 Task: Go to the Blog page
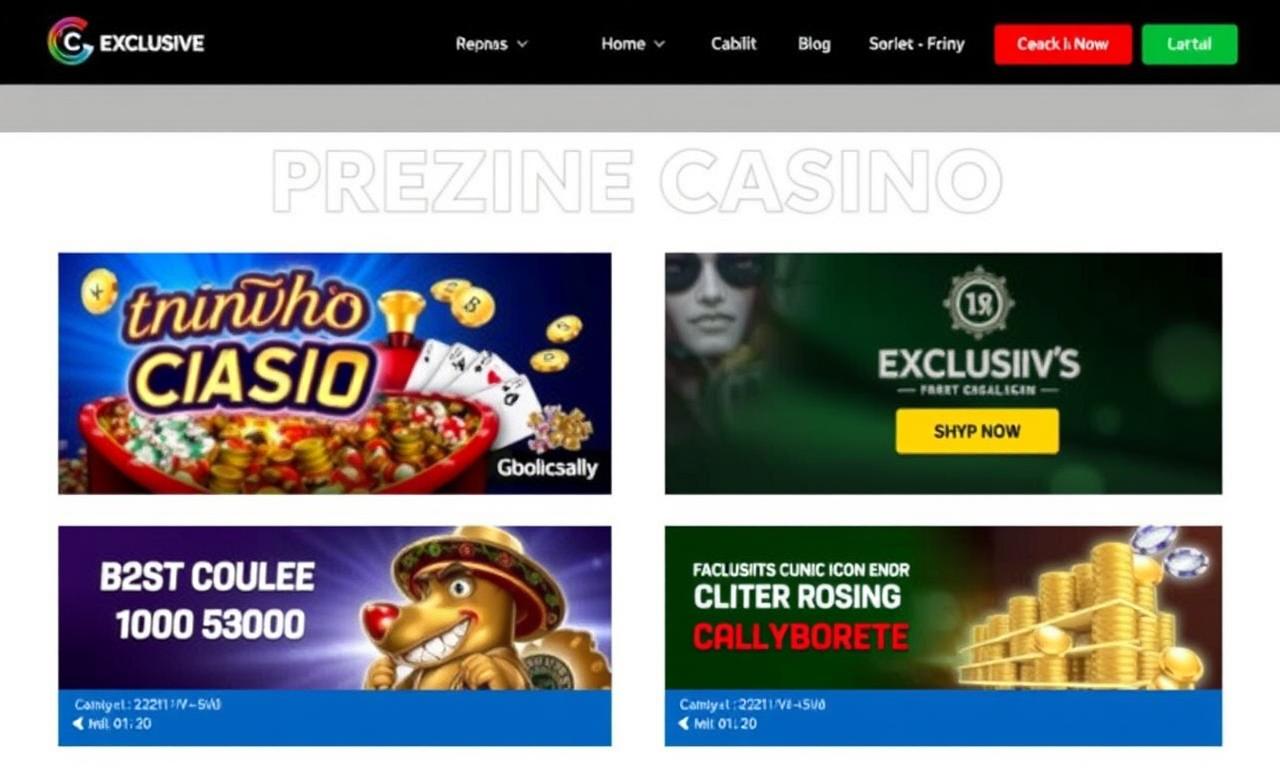[814, 44]
